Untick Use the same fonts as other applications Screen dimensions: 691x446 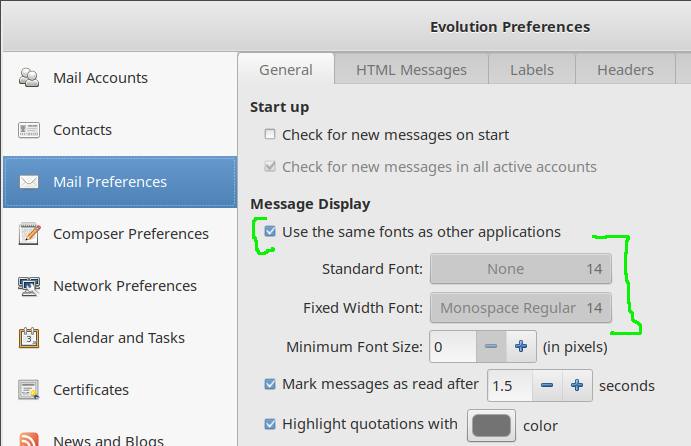(270, 232)
